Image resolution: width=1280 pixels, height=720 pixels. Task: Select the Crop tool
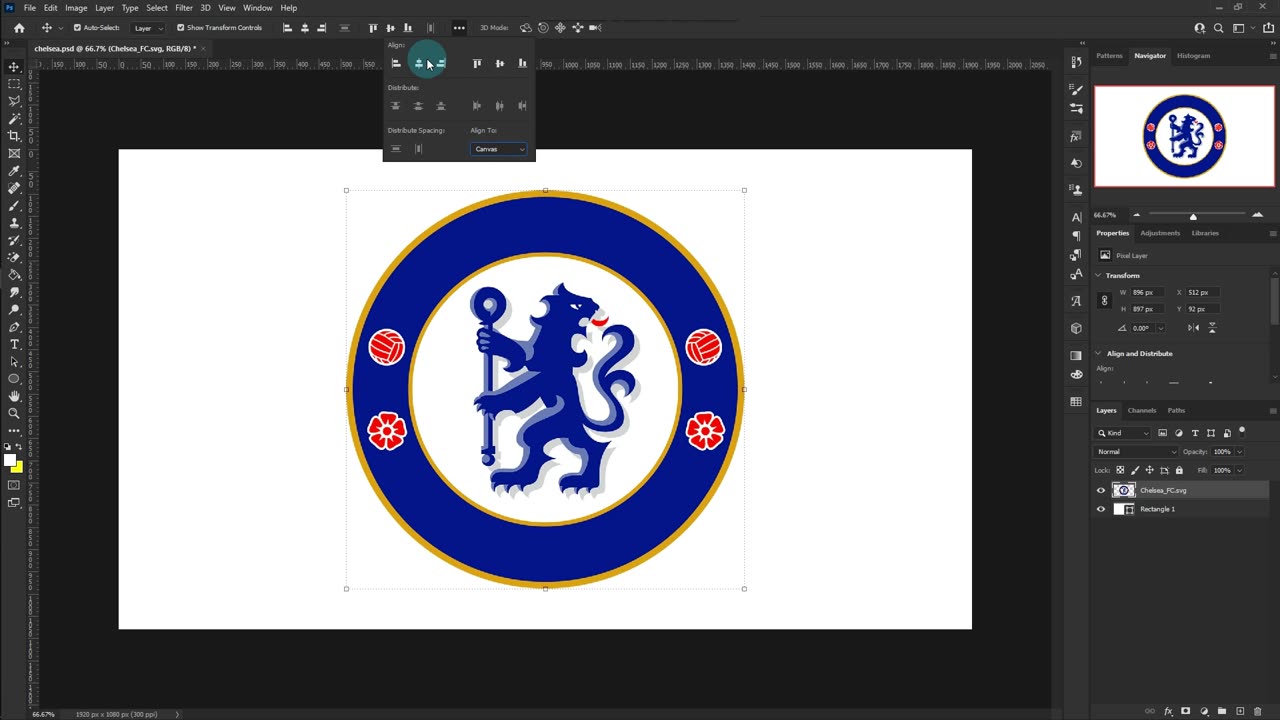pos(14,136)
